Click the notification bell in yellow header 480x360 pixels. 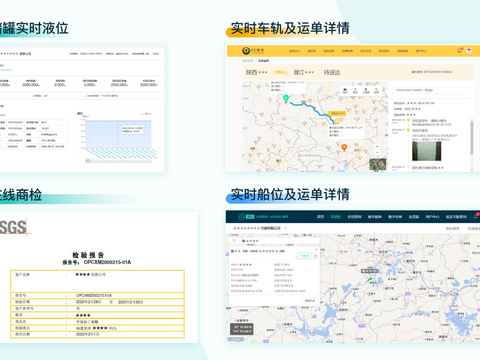pyautogui.click(x=460, y=51)
